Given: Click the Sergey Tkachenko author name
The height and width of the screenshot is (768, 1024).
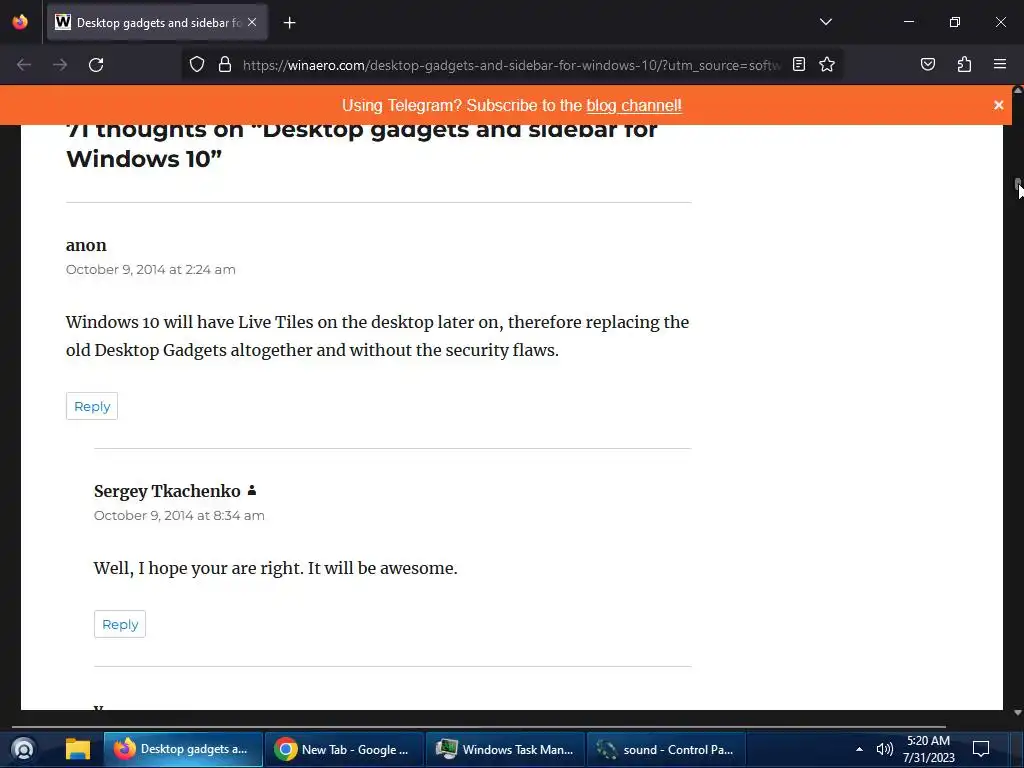Looking at the screenshot, I should point(167,491).
